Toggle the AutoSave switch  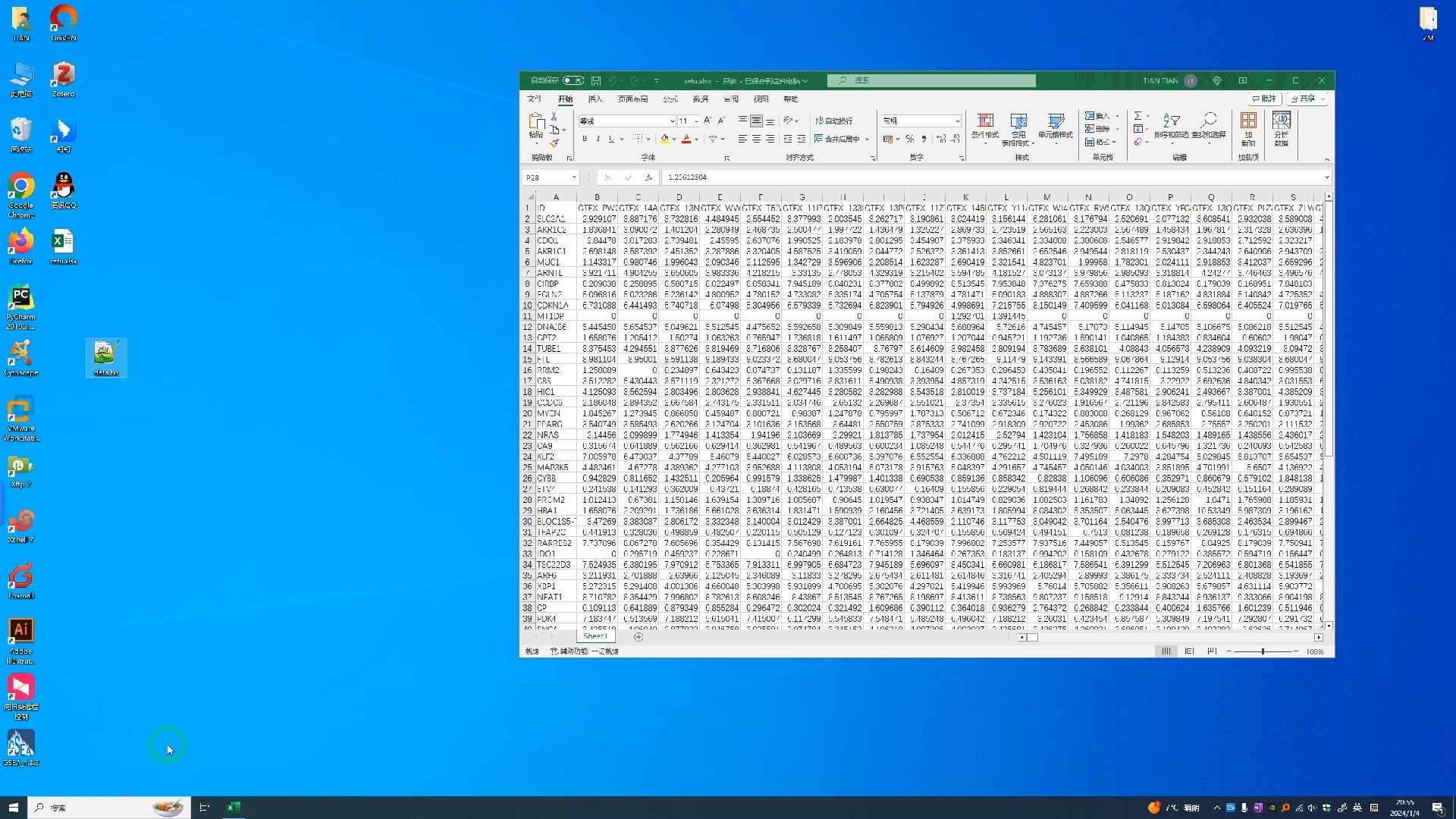[573, 80]
